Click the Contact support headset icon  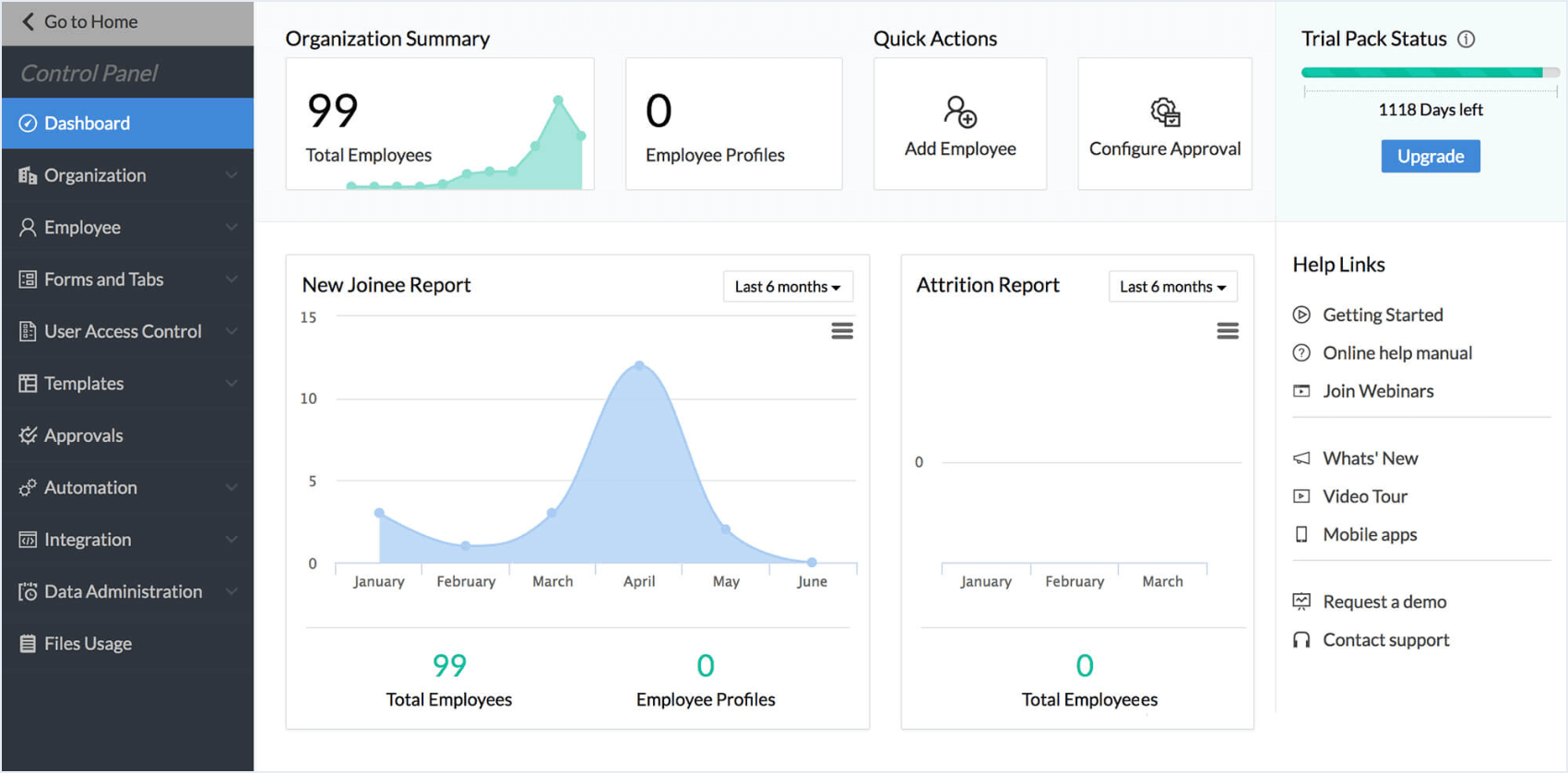pyautogui.click(x=1301, y=640)
